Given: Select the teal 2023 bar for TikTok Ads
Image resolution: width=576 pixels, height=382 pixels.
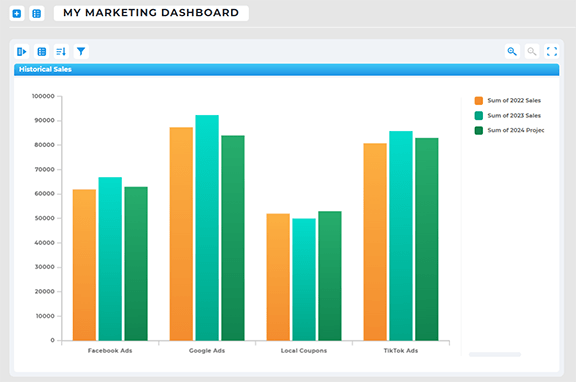Looking at the screenshot, I should 401,236.
